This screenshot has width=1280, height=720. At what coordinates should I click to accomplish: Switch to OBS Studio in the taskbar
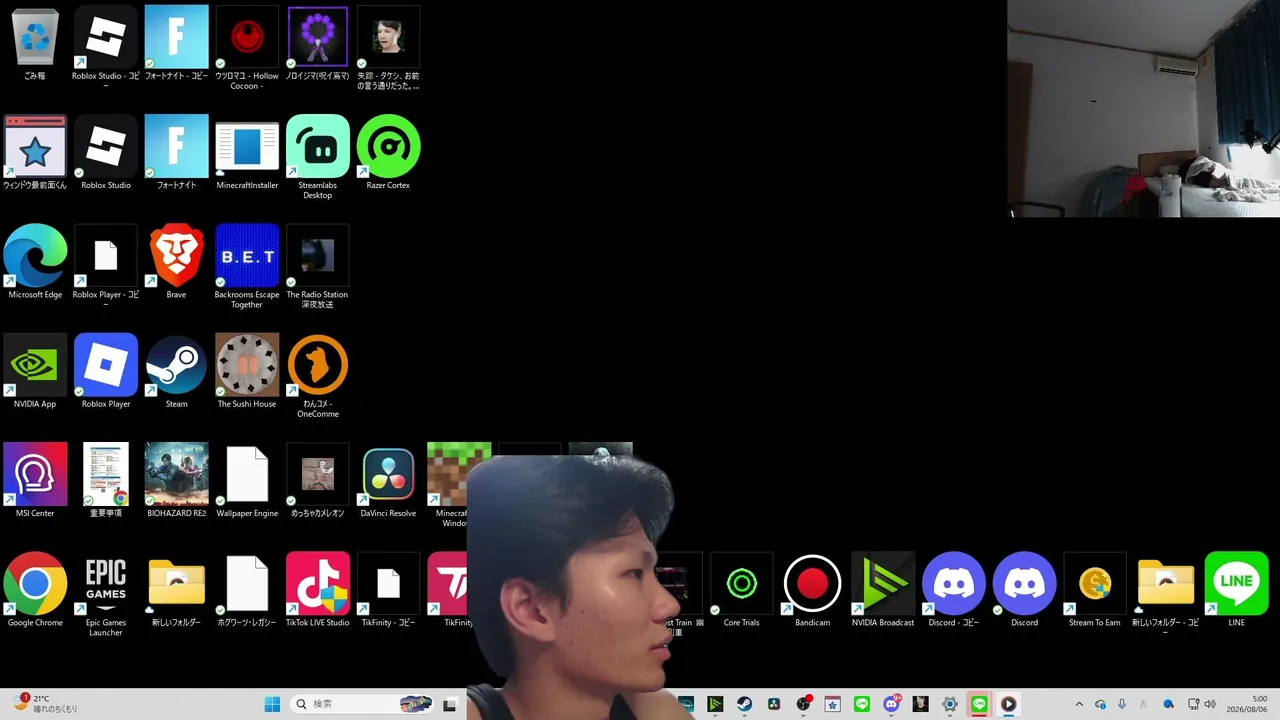[x=803, y=704]
